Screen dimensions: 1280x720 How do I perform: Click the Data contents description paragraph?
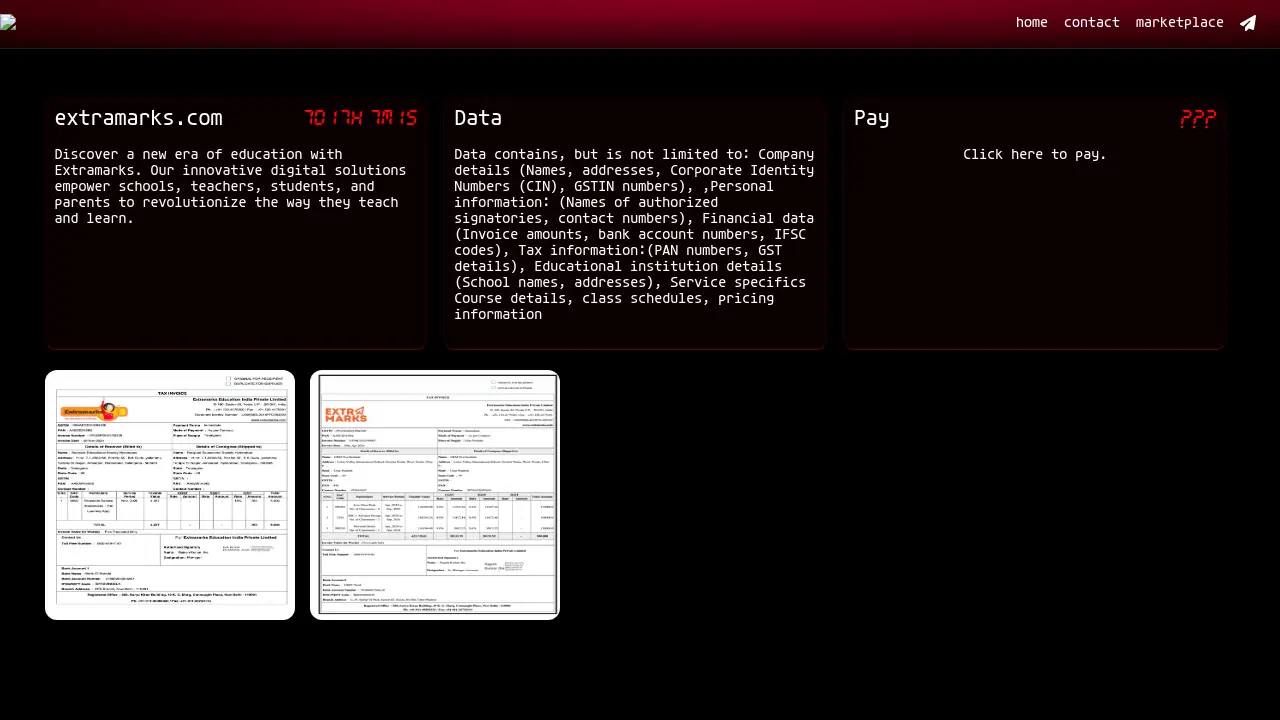634,234
